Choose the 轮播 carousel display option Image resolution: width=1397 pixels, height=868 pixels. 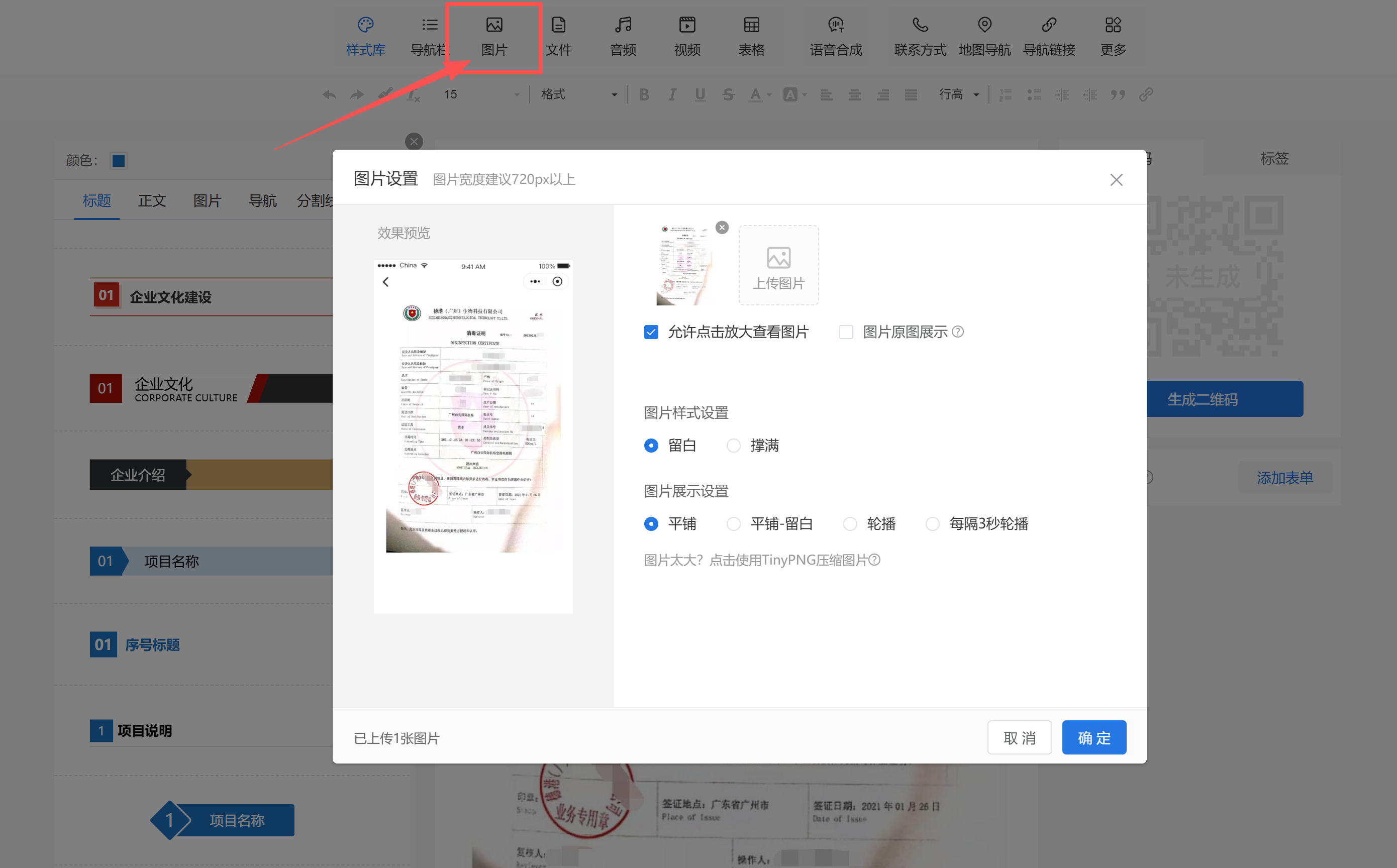click(850, 523)
